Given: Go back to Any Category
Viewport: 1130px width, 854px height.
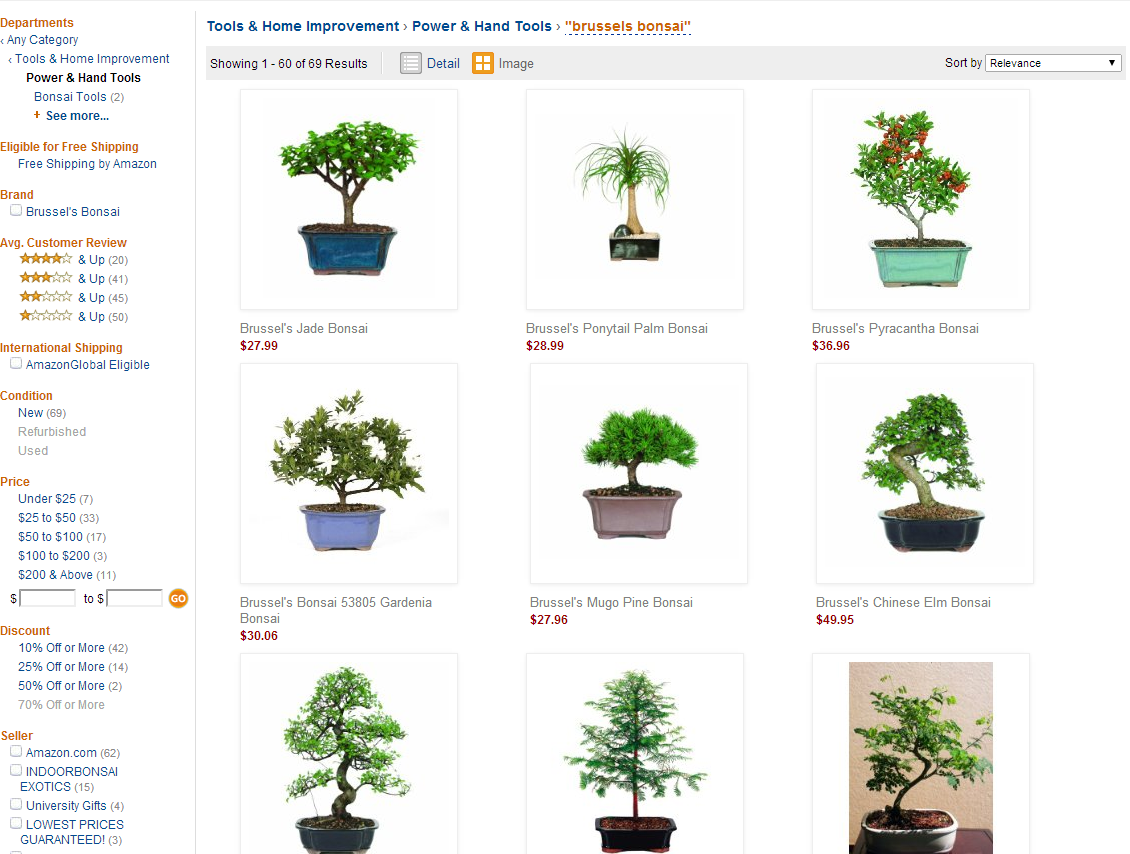Looking at the screenshot, I should tap(43, 40).
